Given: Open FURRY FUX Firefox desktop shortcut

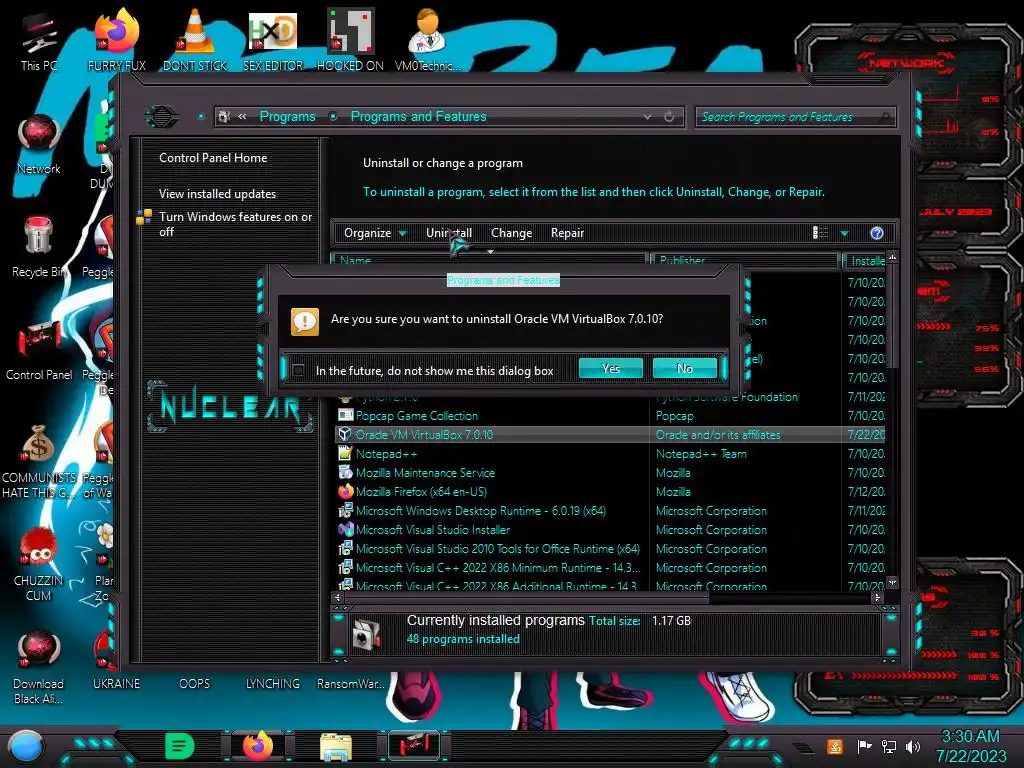Looking at the screenshot, I should click(x=116, y=42).
